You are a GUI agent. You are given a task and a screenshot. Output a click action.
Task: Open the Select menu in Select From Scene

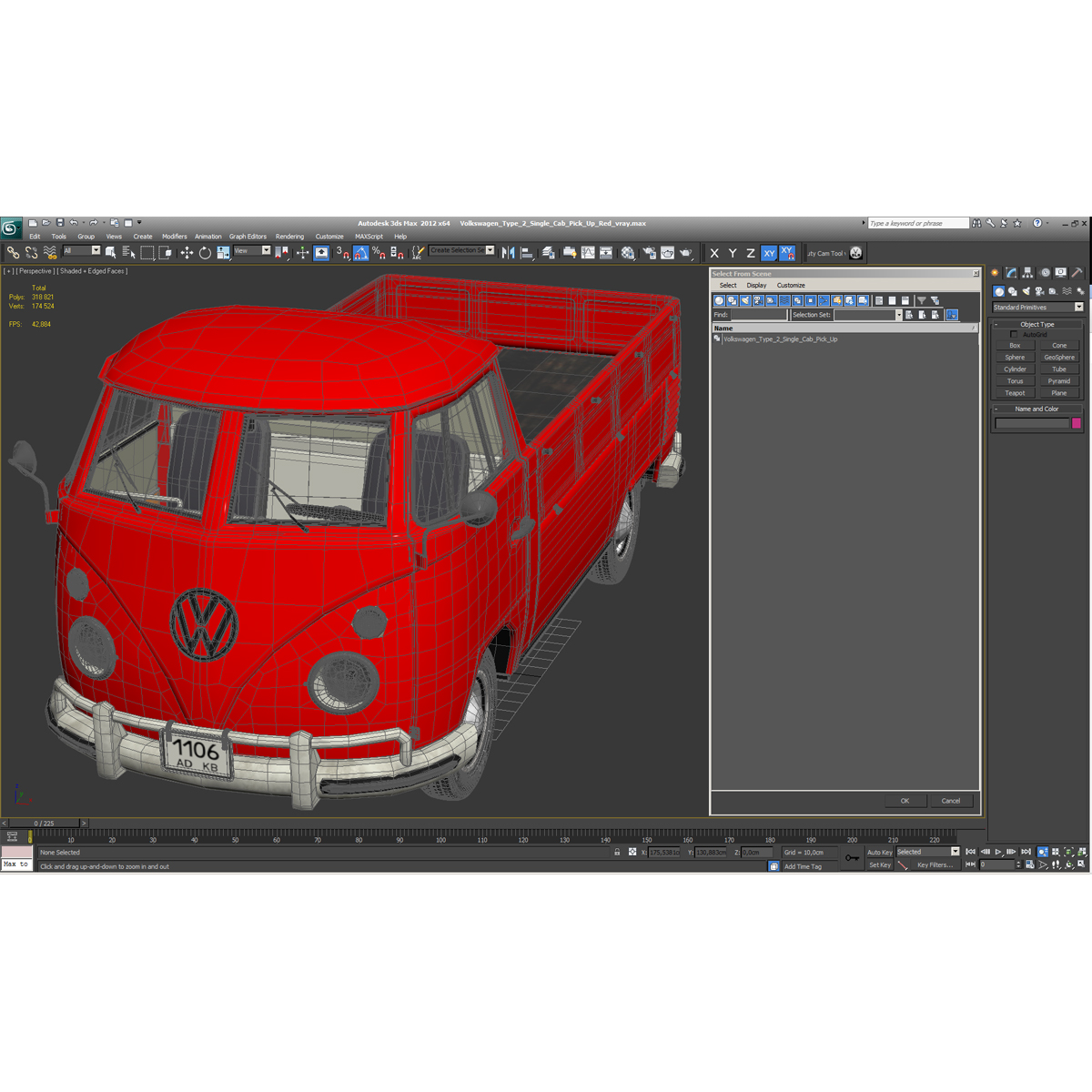728,286
